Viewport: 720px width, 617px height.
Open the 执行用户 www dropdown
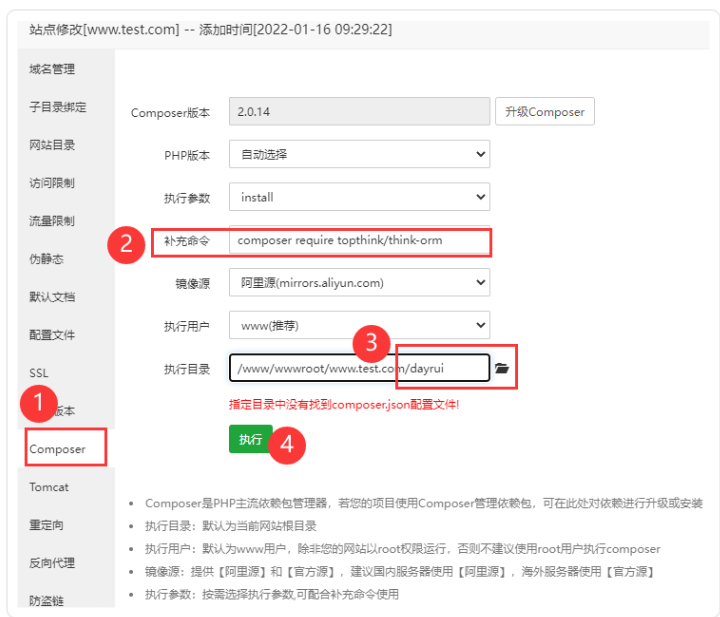point(360,325)
